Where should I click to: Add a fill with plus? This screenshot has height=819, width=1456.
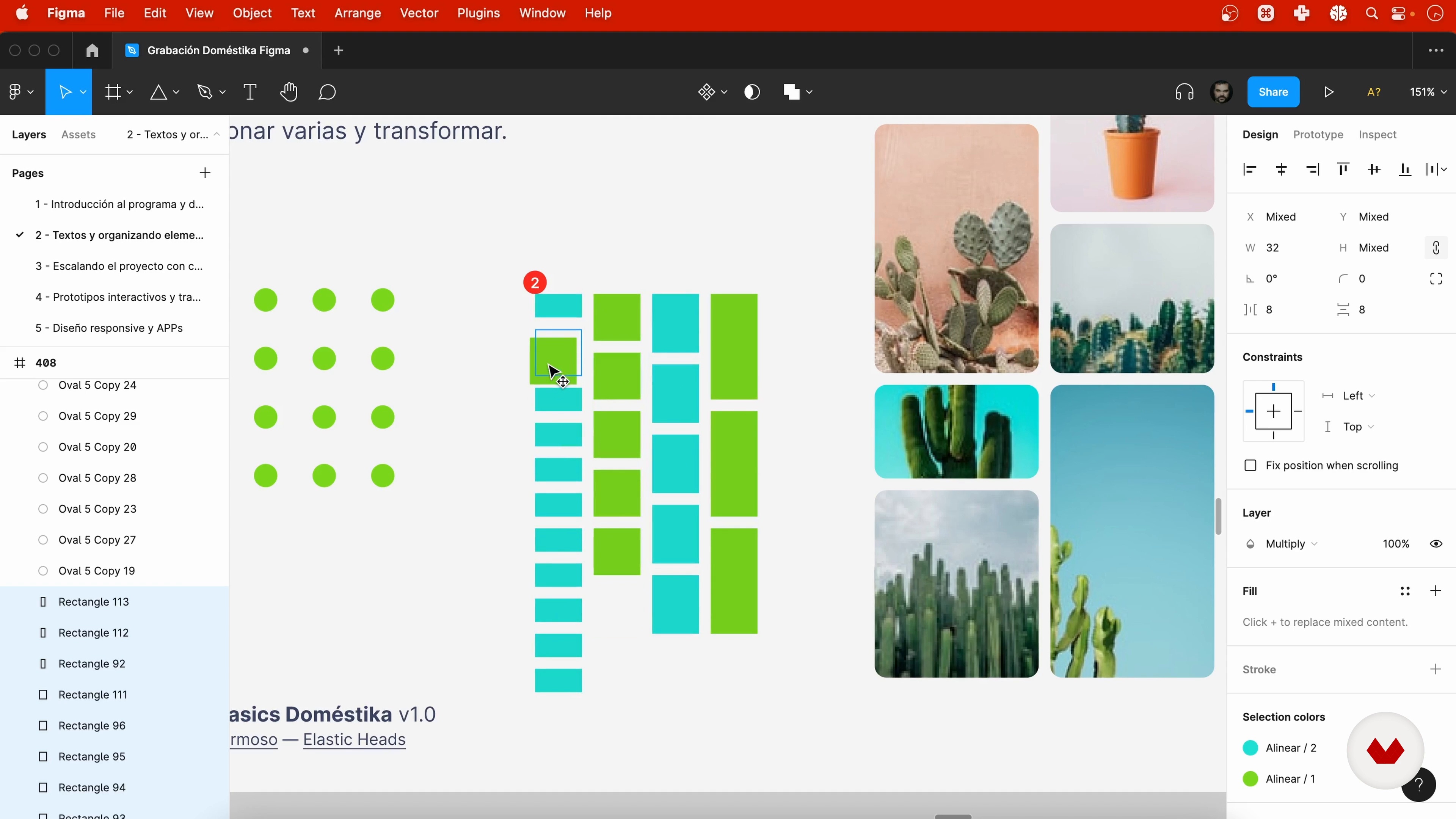1436,591
